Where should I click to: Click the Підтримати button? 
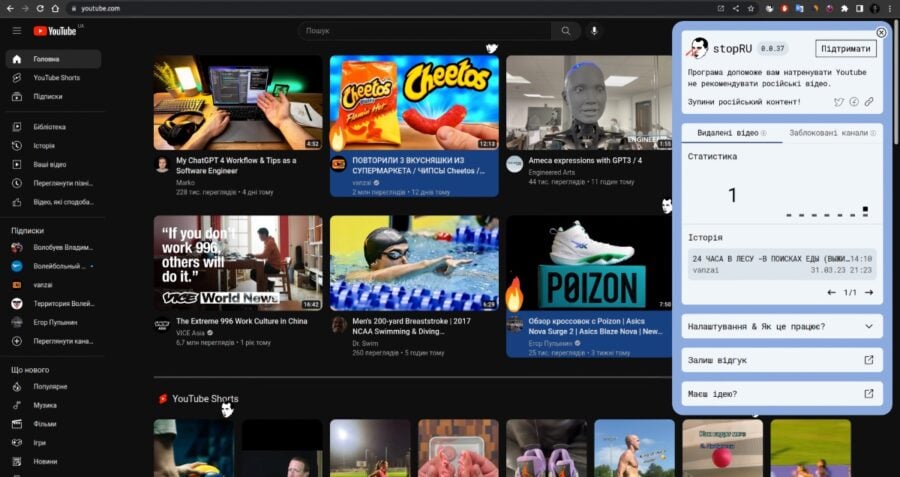click(x=845, y=49)
